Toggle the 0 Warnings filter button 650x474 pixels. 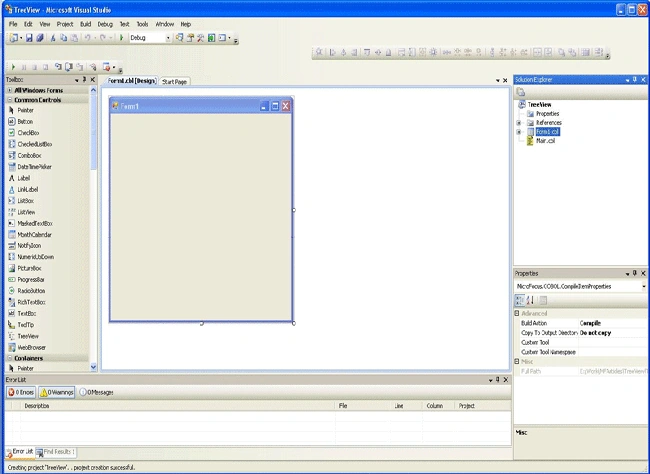coord(57,392)
